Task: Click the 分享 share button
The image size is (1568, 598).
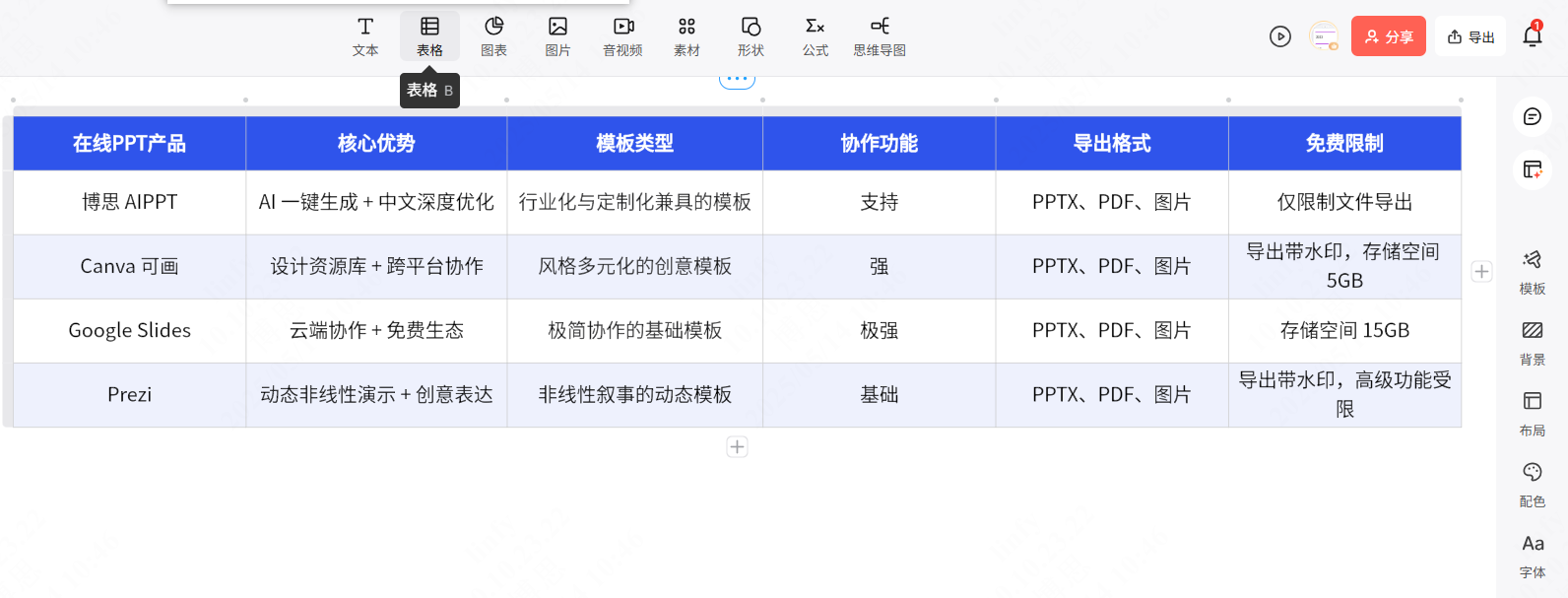Action: pyautogui.click(x=1389, y=36)
